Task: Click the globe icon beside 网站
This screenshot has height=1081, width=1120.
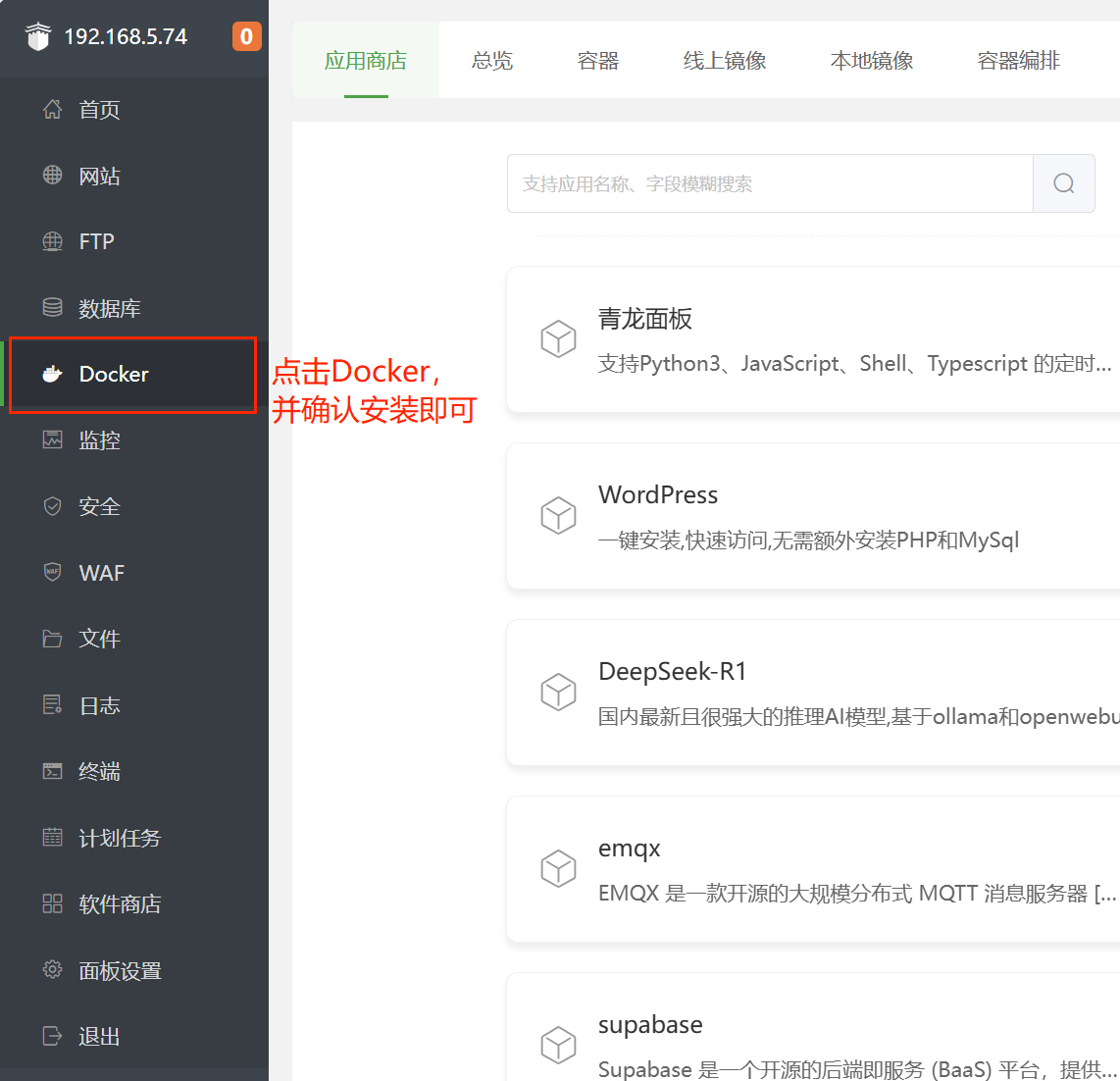Action: click(x=52, y=175)
